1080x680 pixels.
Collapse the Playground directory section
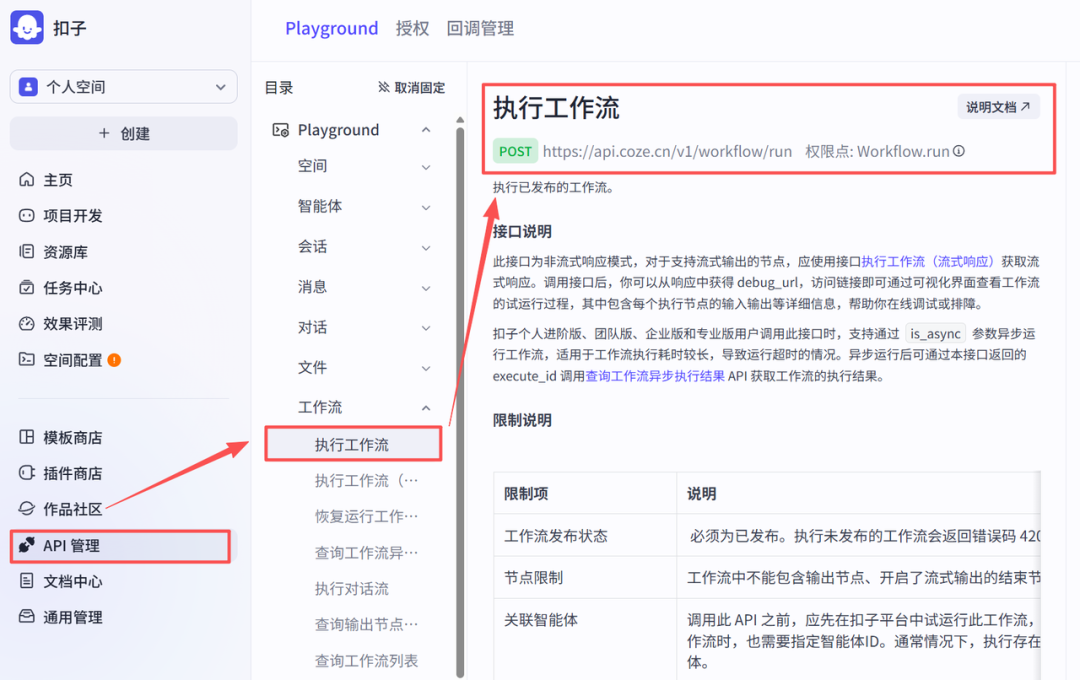tap(426, 130)
